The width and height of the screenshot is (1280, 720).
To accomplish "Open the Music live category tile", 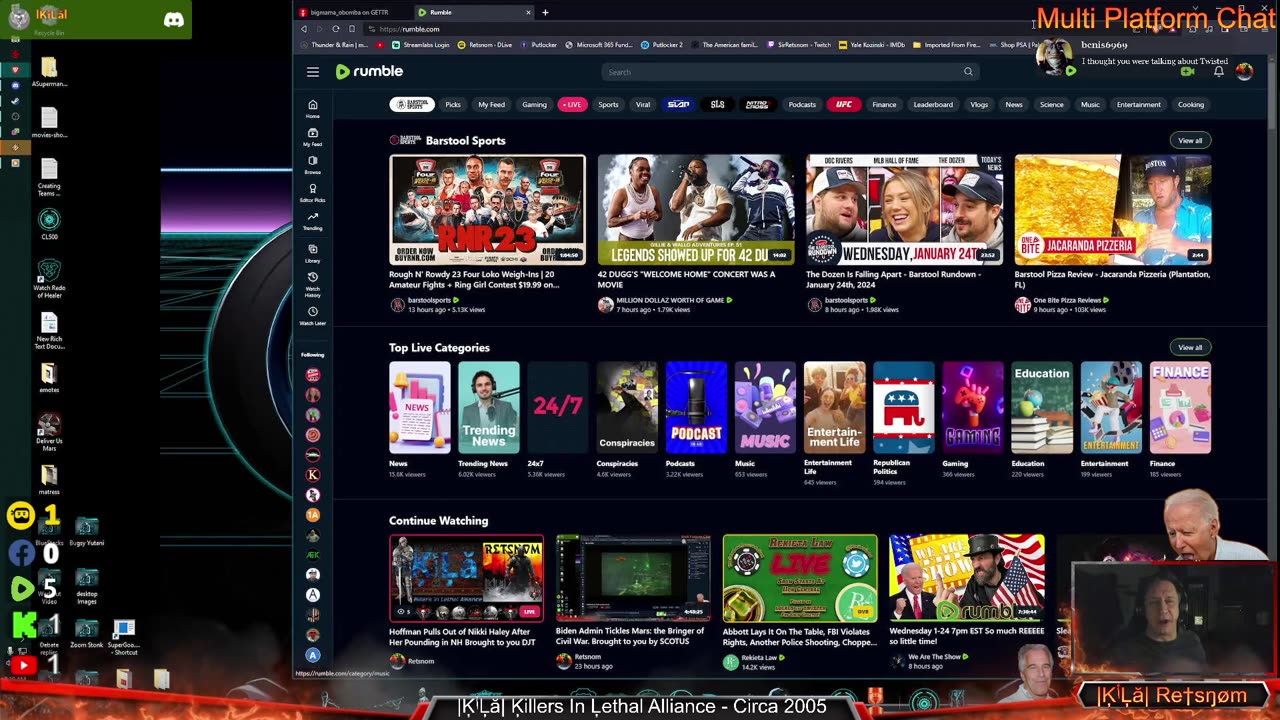I will (x=765, y=407).
